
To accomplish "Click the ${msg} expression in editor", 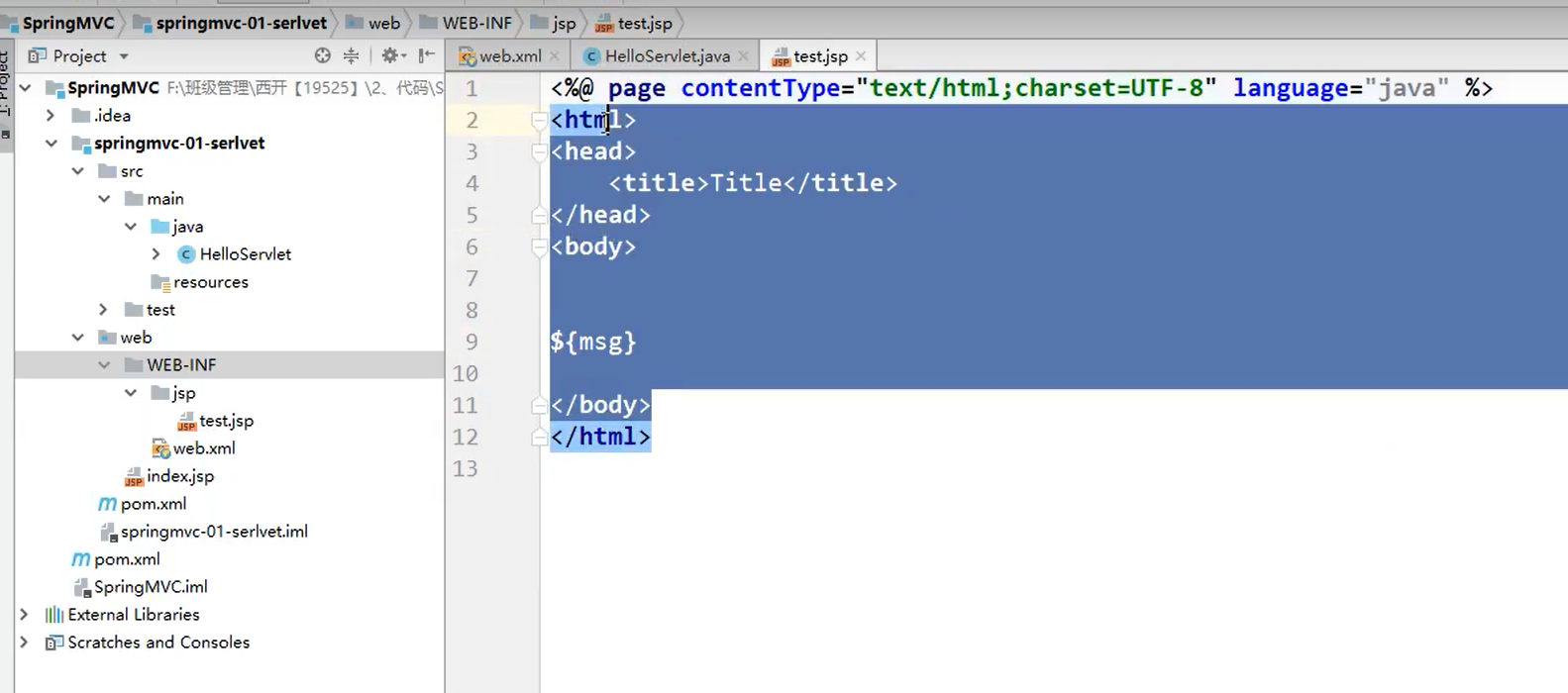I will click(x=593, y=342).
